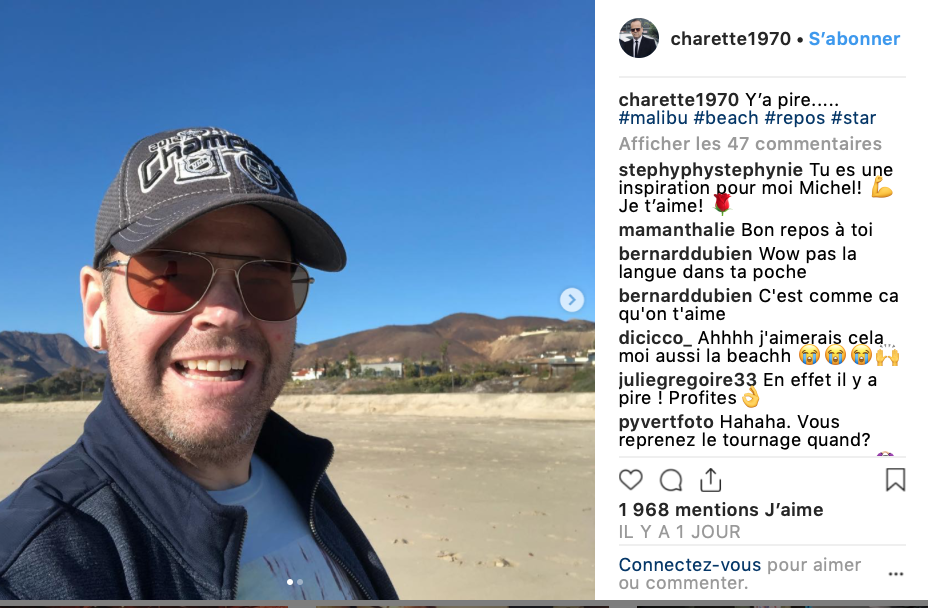The width and height of the screenshot is (928, 608).
Task: Like the post with the heart icon
Action: click(x=630, y=480)
